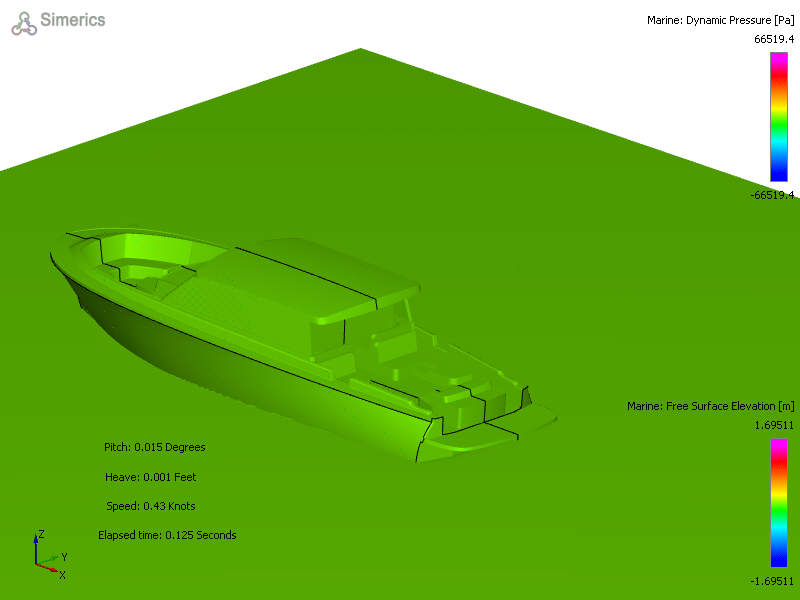Click the boat's bow seating area

coord(148,265)
